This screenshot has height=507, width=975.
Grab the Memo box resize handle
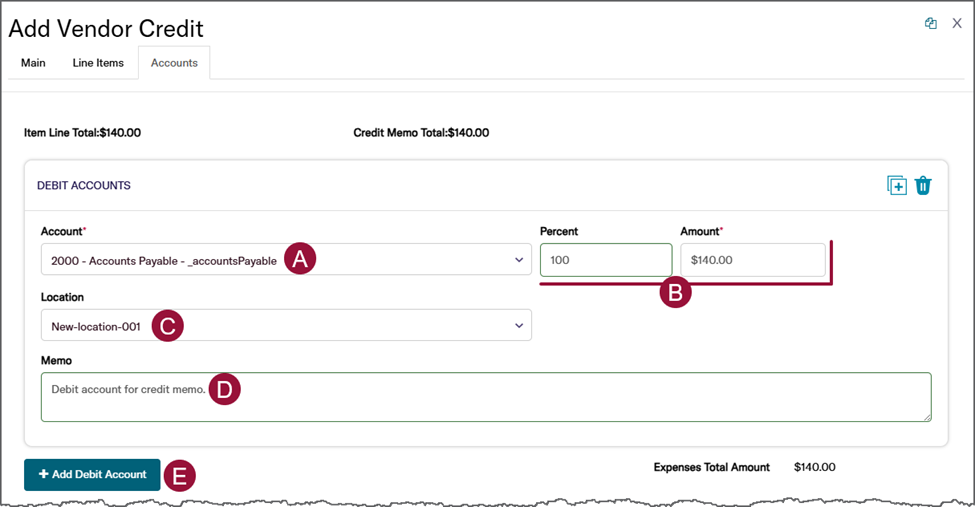click(926, 416)
